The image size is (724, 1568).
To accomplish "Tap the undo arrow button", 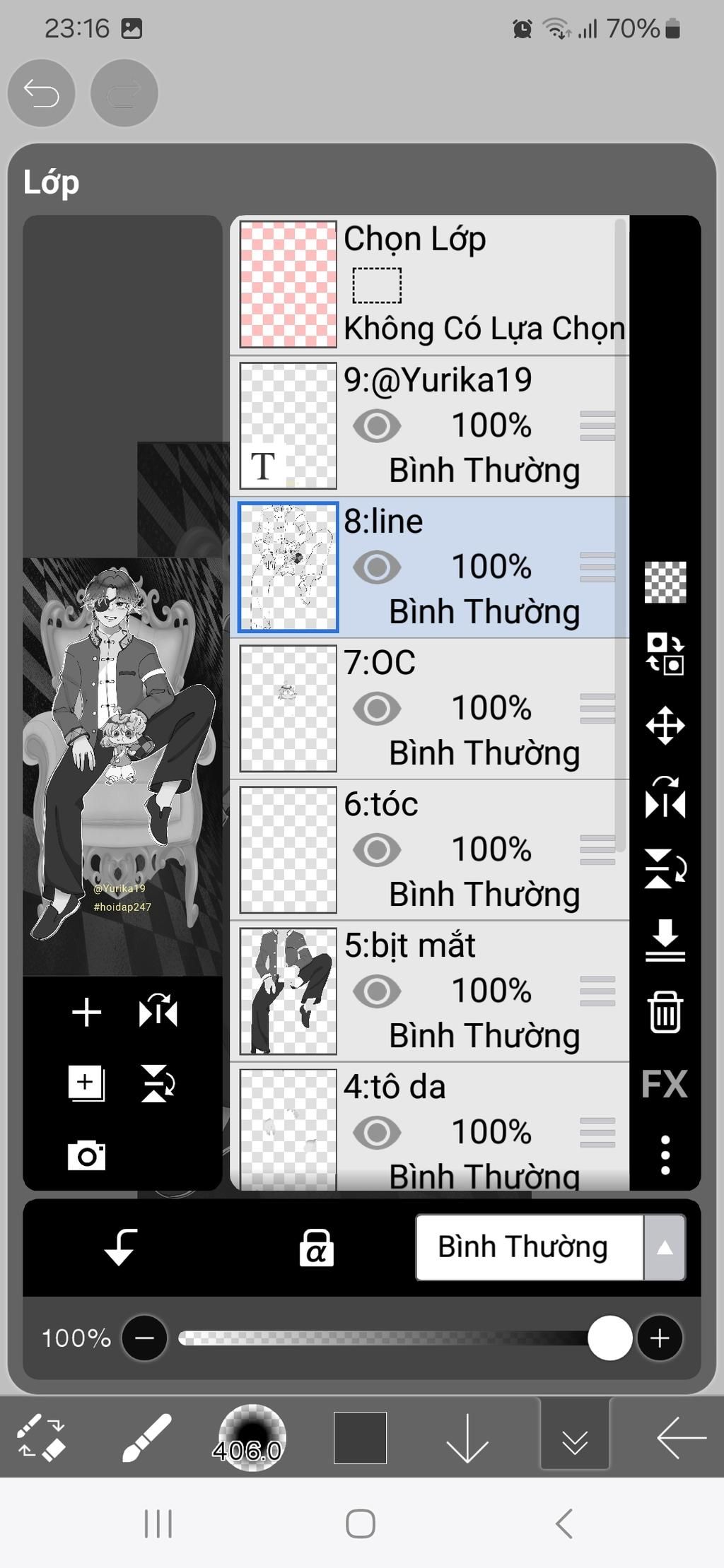I will pos(41,93).
